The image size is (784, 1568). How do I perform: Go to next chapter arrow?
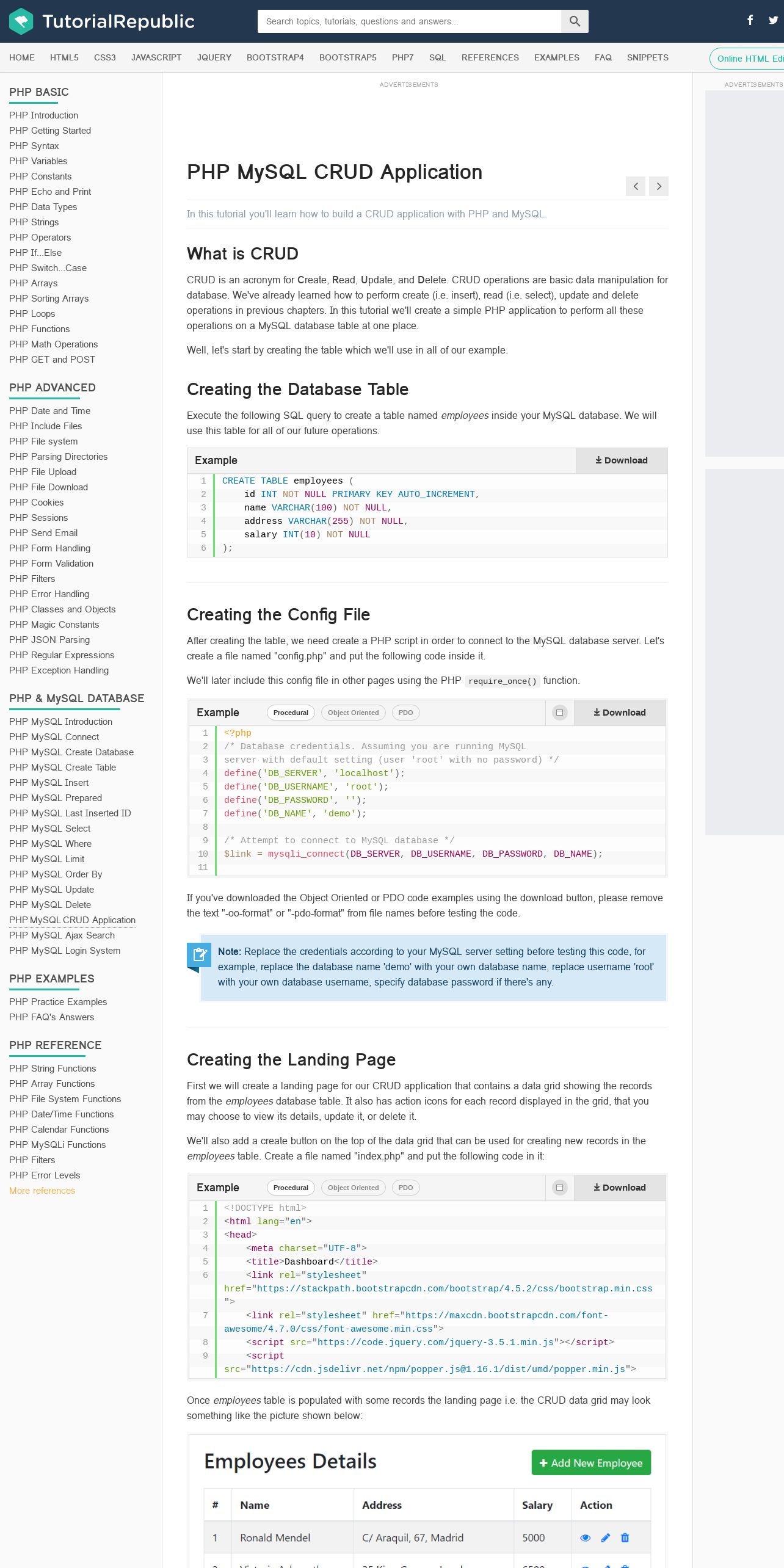pyautogui.click(x=659, y=186)
